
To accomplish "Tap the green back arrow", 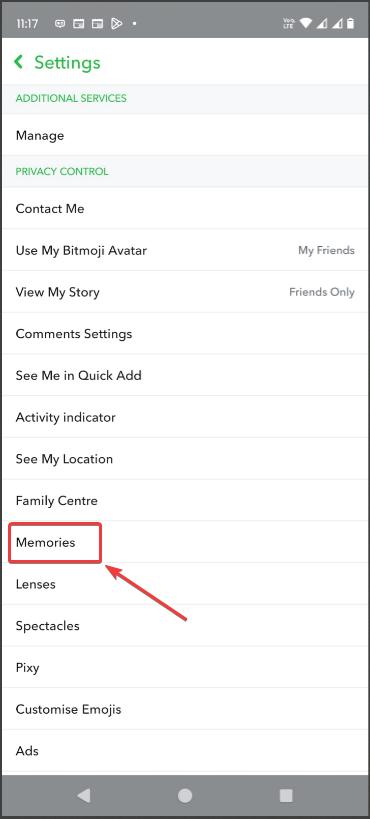I will tap(19, 62).
